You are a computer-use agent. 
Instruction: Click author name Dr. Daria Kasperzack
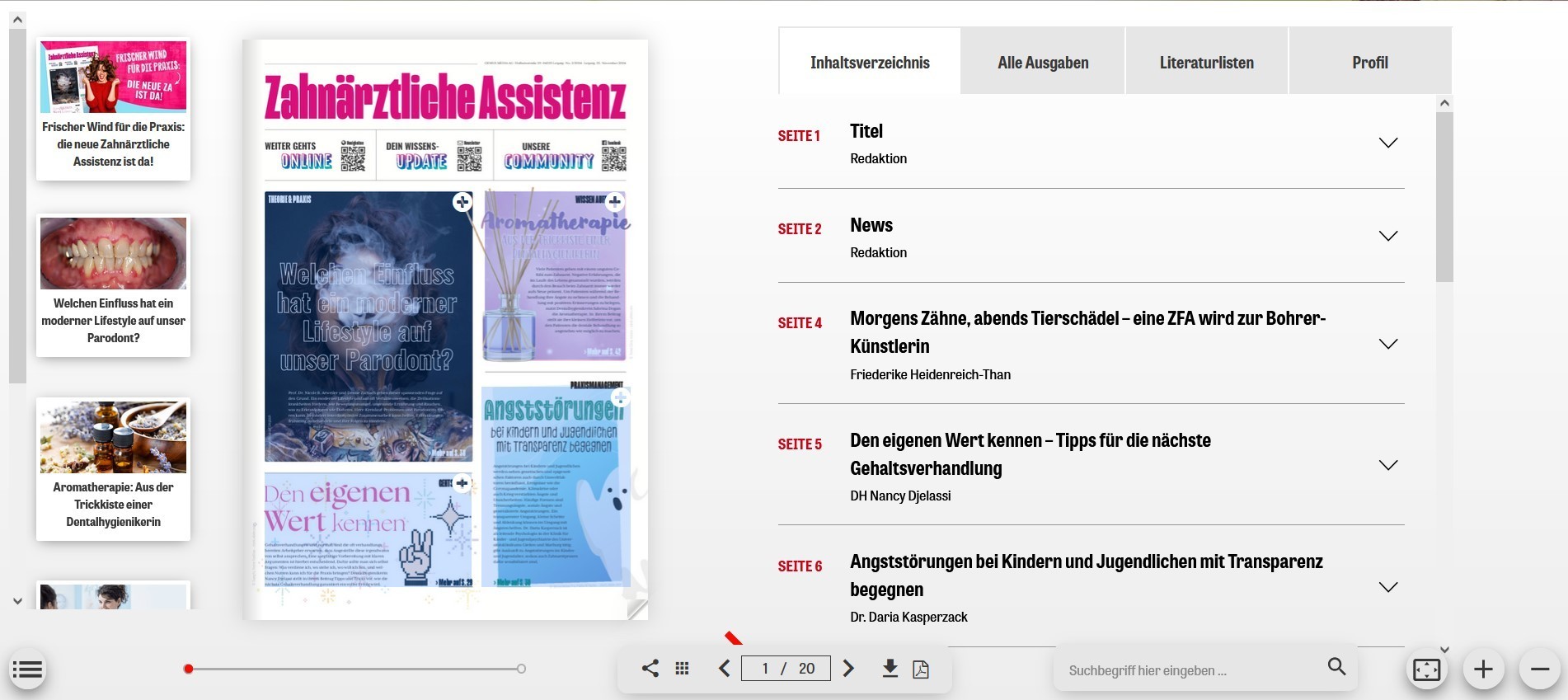pos(908,617)
